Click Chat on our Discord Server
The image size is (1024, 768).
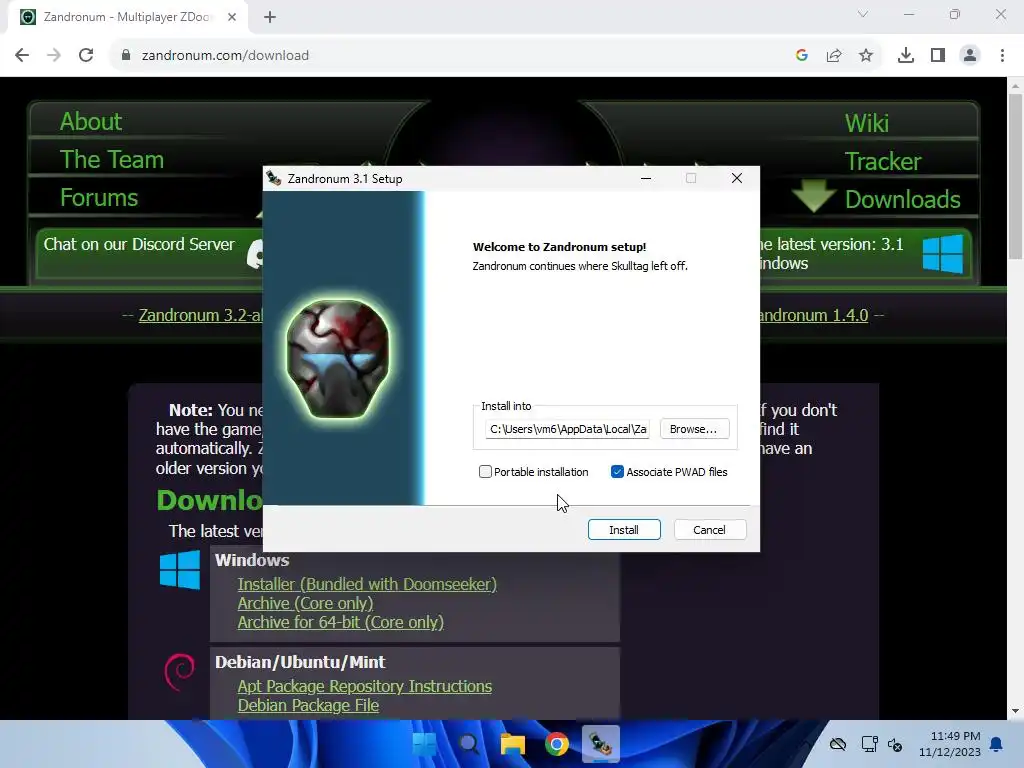(x=139, y=244)
